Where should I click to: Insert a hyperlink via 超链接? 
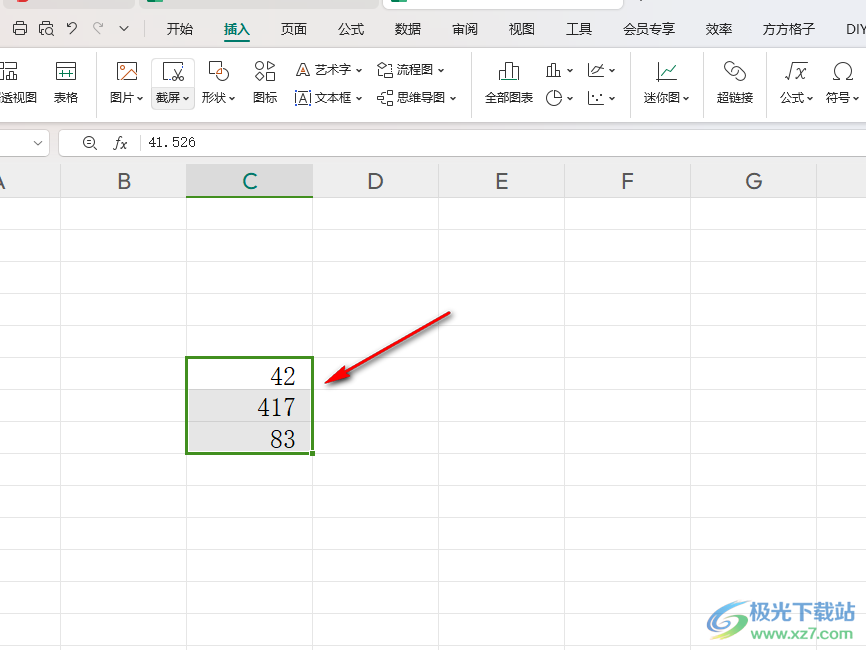click(x=735, y=83)
